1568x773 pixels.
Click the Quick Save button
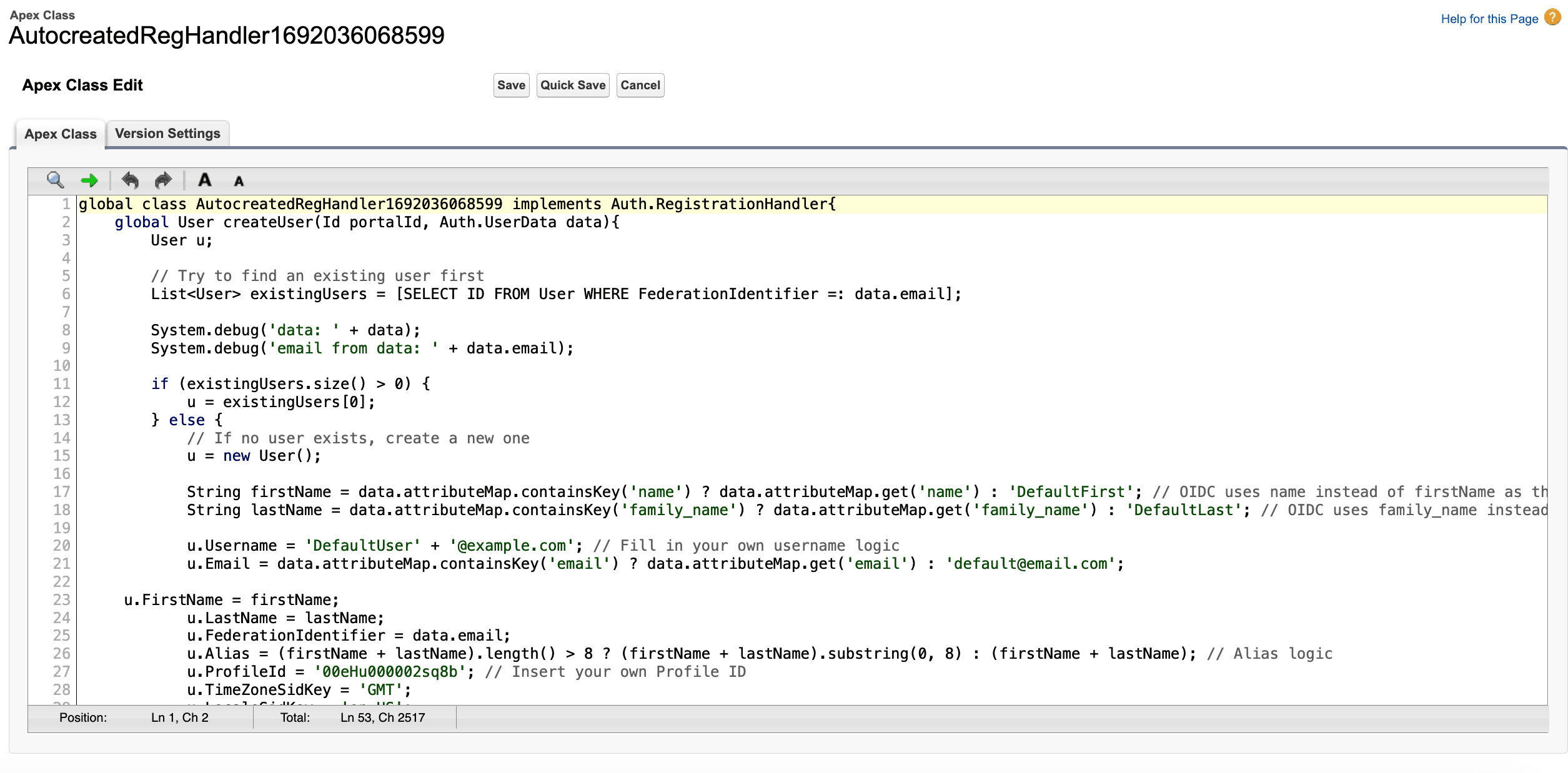[x=572, y=85]
